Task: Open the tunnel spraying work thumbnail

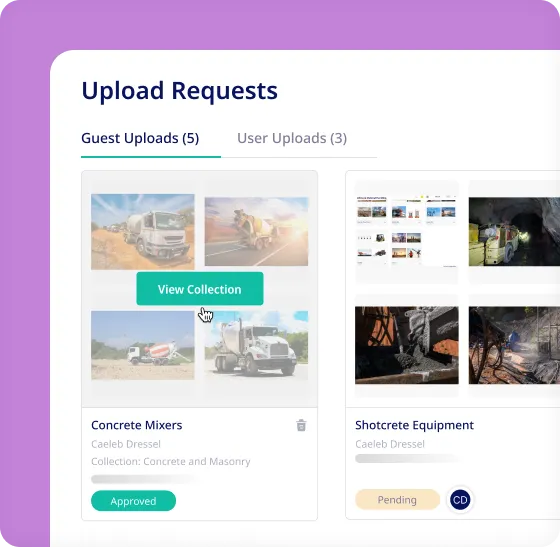Action: point(514,345)
